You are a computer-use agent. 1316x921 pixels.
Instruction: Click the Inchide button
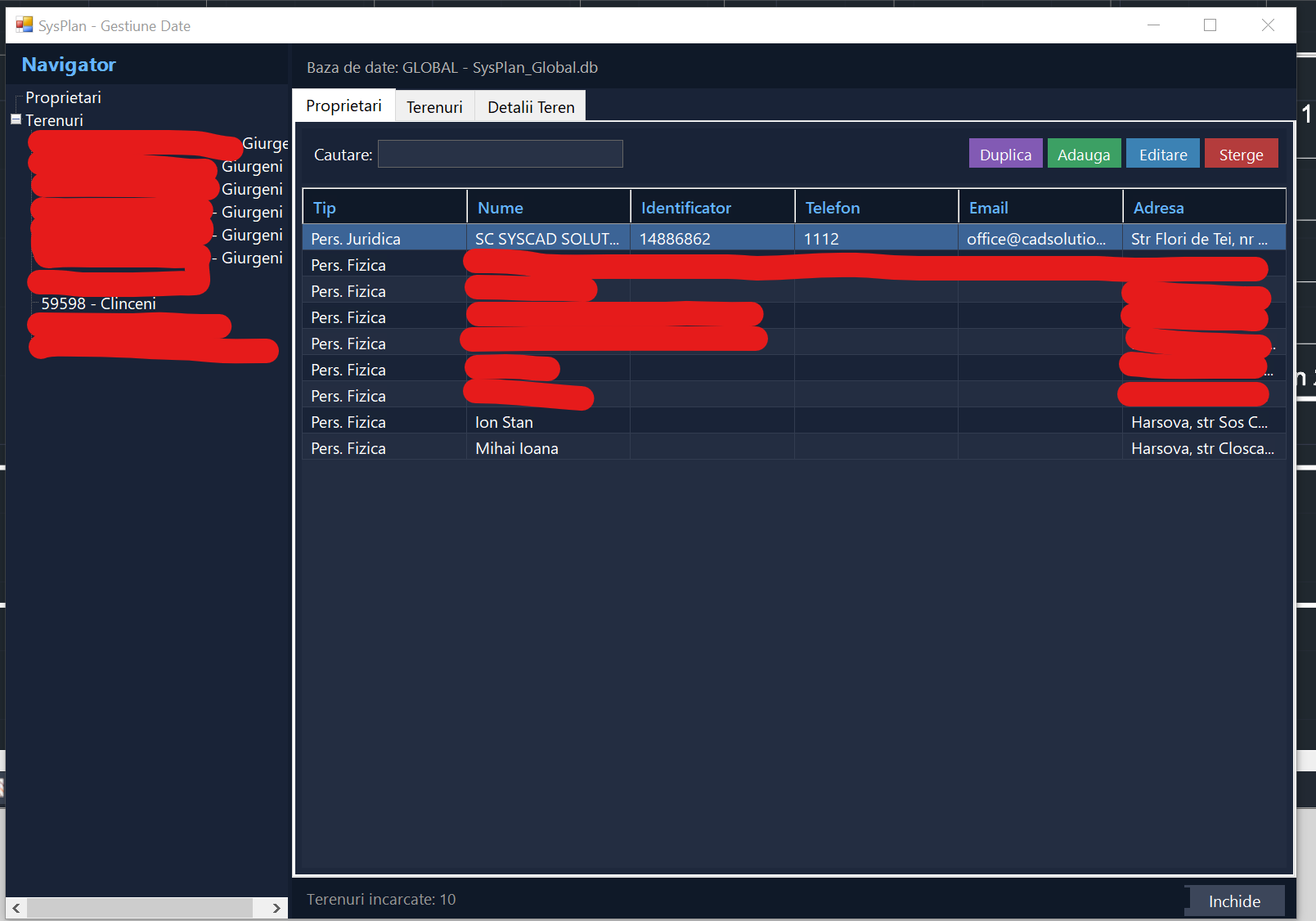click(x=1233, y=901)
